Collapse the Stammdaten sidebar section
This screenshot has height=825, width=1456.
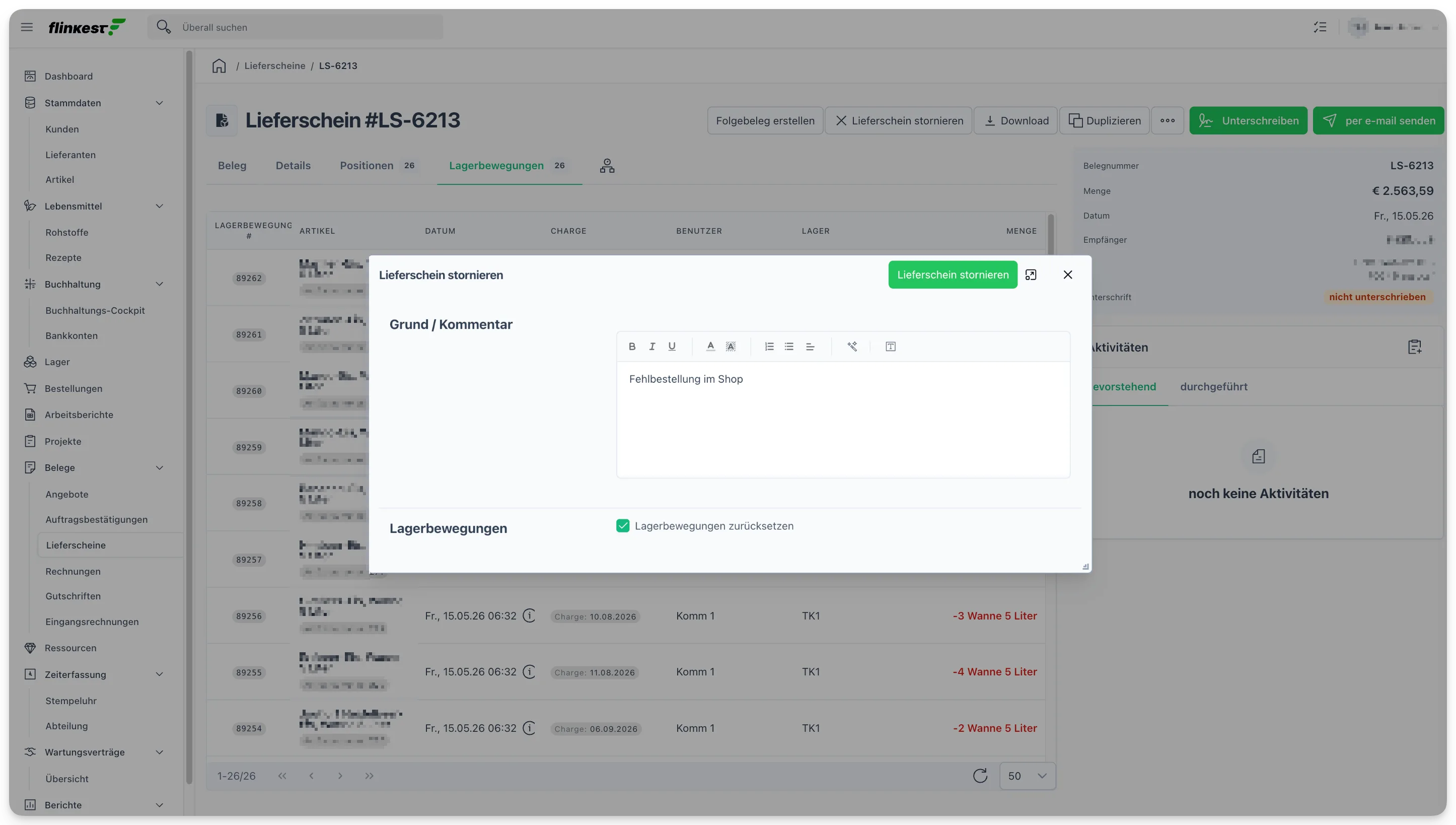159,103
